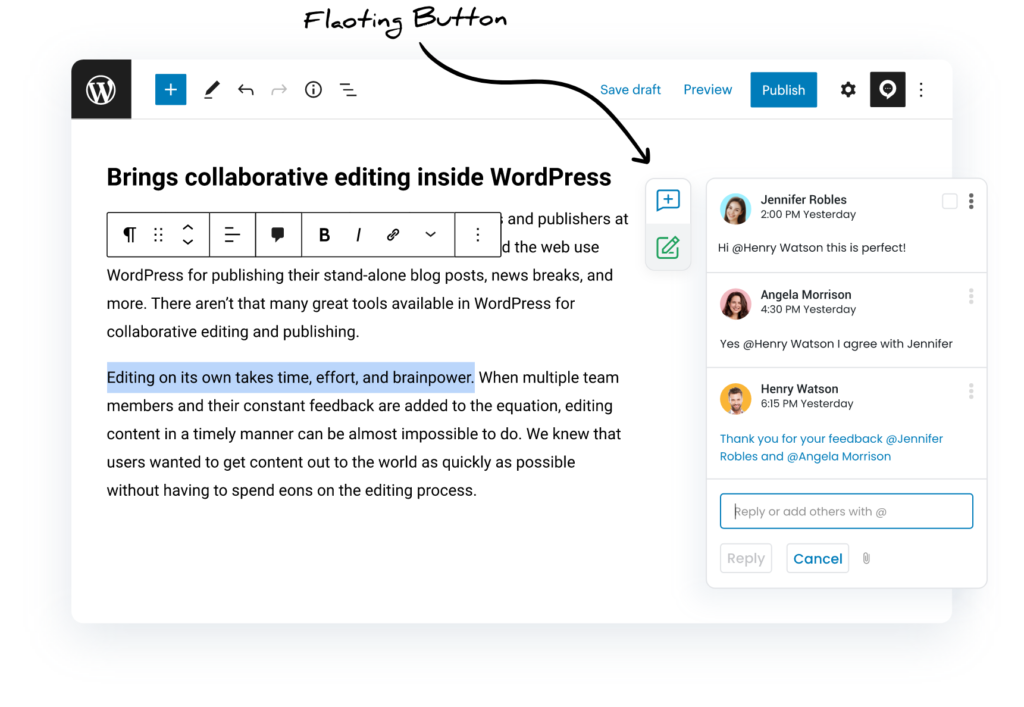The height and width of the screenshot is (707, 1024).
Task: Click the floating green suggestion edit button
Action: (x=668, y=247)
